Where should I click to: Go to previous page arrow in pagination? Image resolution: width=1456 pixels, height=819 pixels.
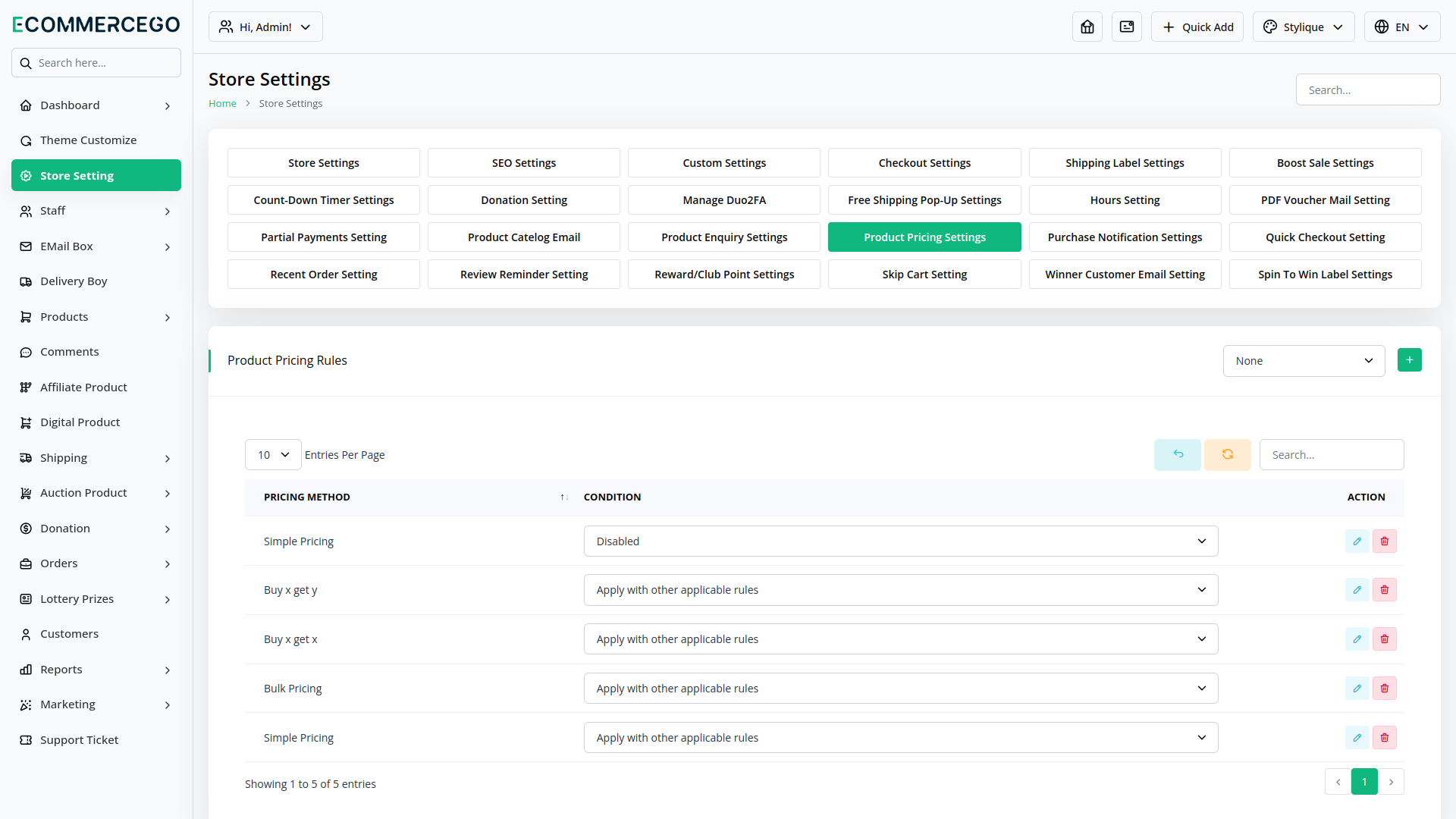(x=1338, y=782)
